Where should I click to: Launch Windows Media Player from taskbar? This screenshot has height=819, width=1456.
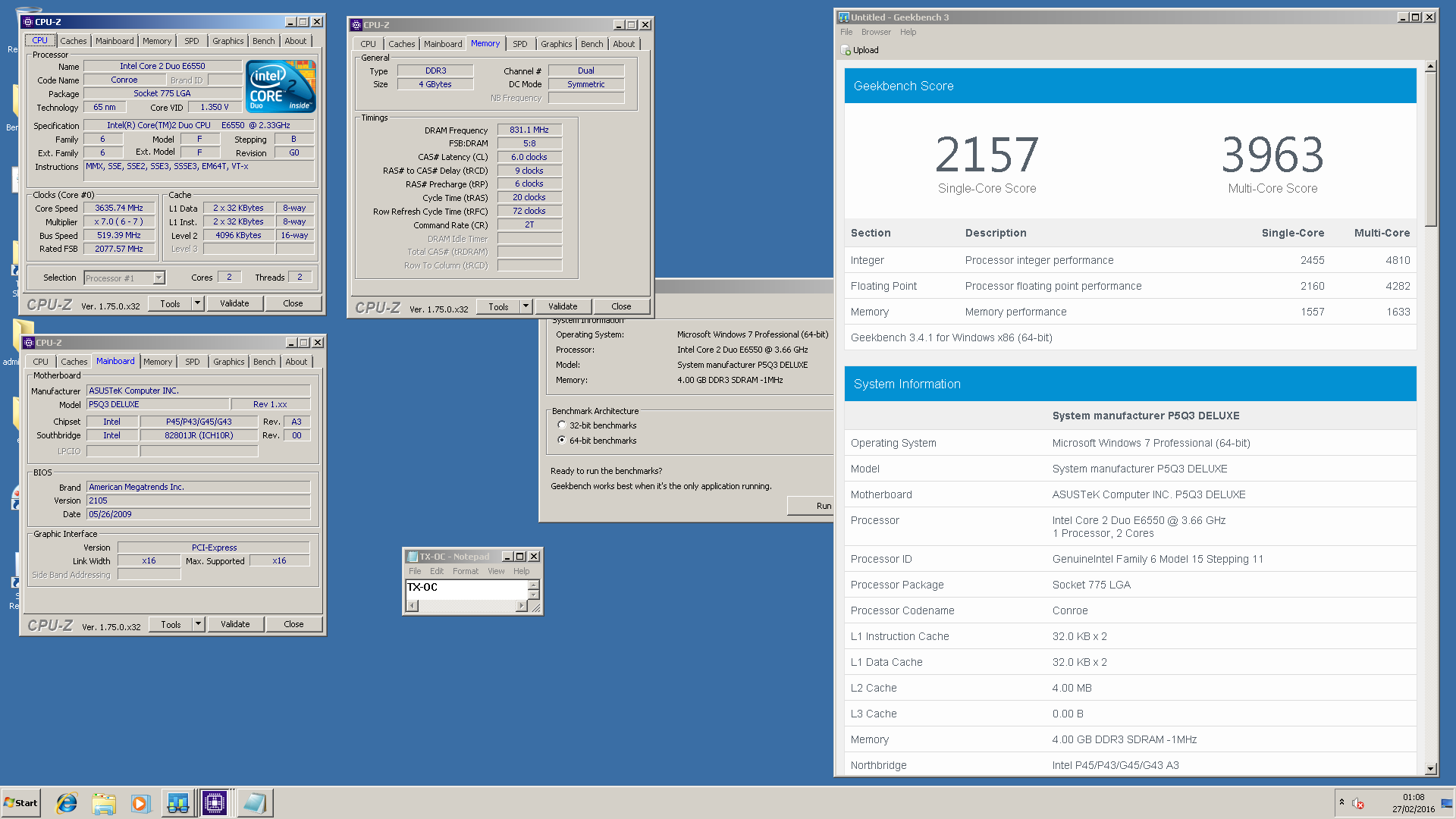point(140,803)
